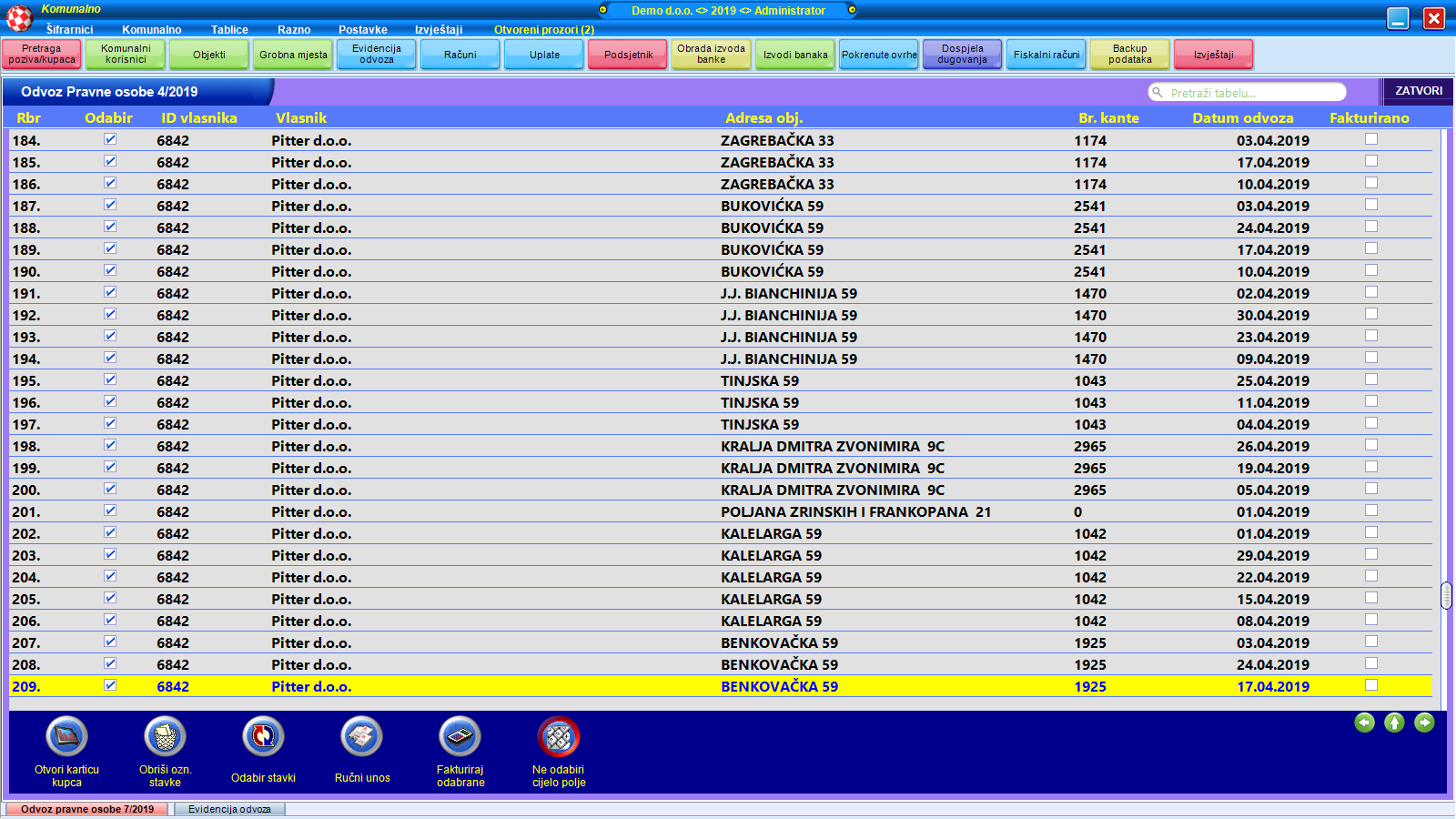
Task: Uncheck Odabir checkbox in row 184
Action: coord(110,139)
